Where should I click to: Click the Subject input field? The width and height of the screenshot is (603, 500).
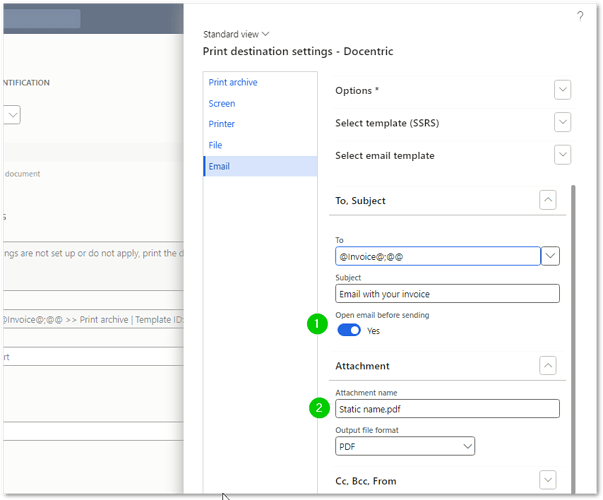pos(447,293)
